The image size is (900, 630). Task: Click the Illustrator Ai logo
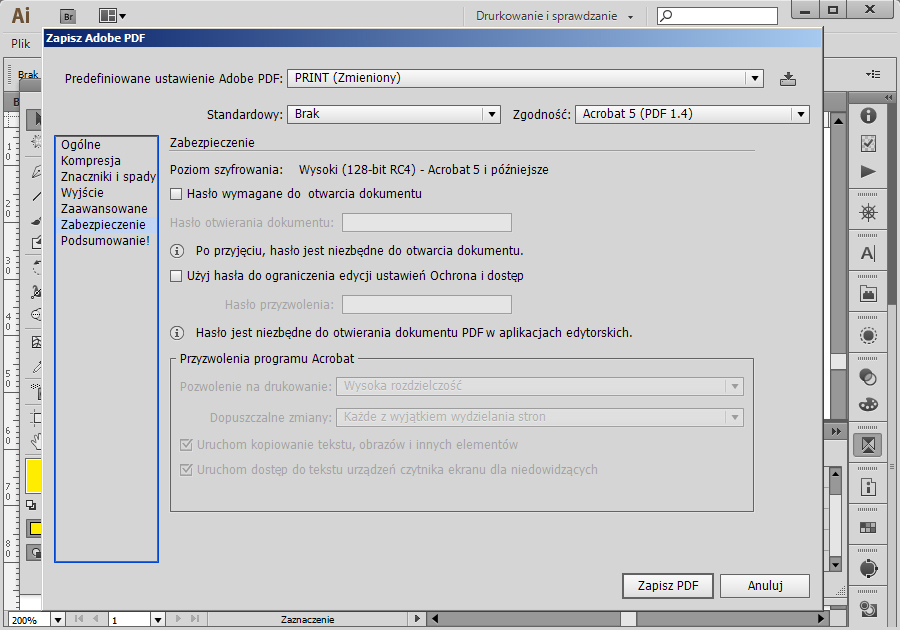(x=21, y=15)
